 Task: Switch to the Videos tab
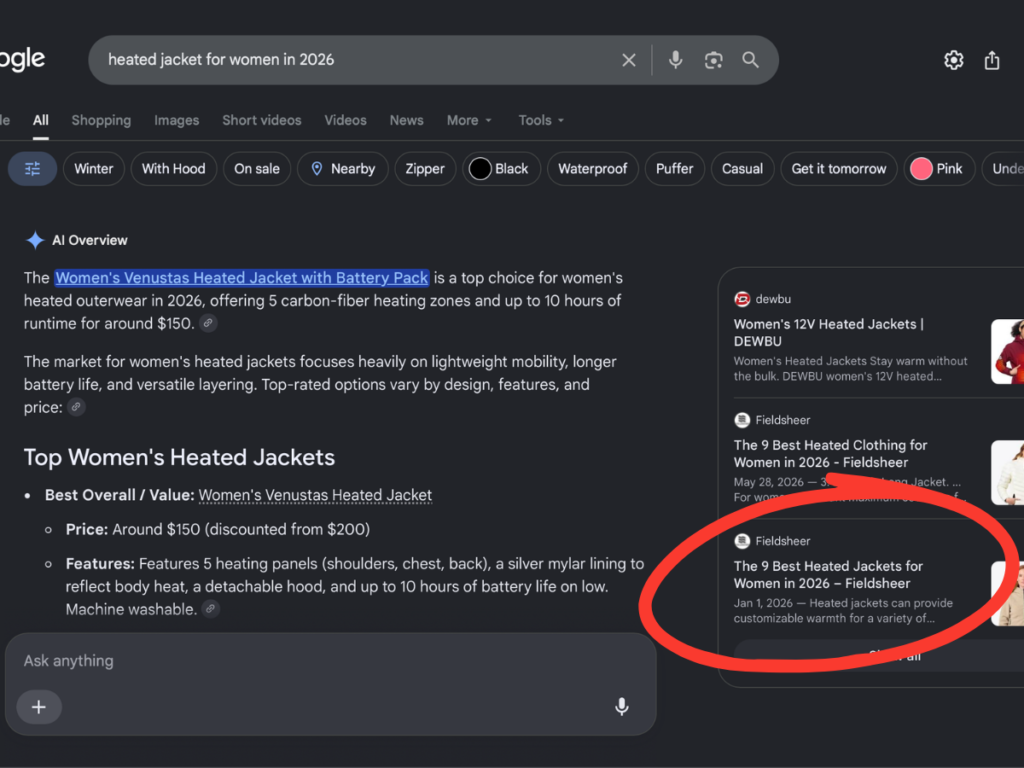click(345, 120)
